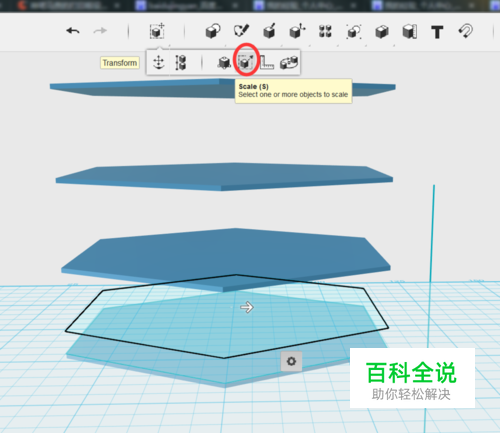
Task: Choose Smart Scale in Transform flyout
Action: (x=224, y=62)
